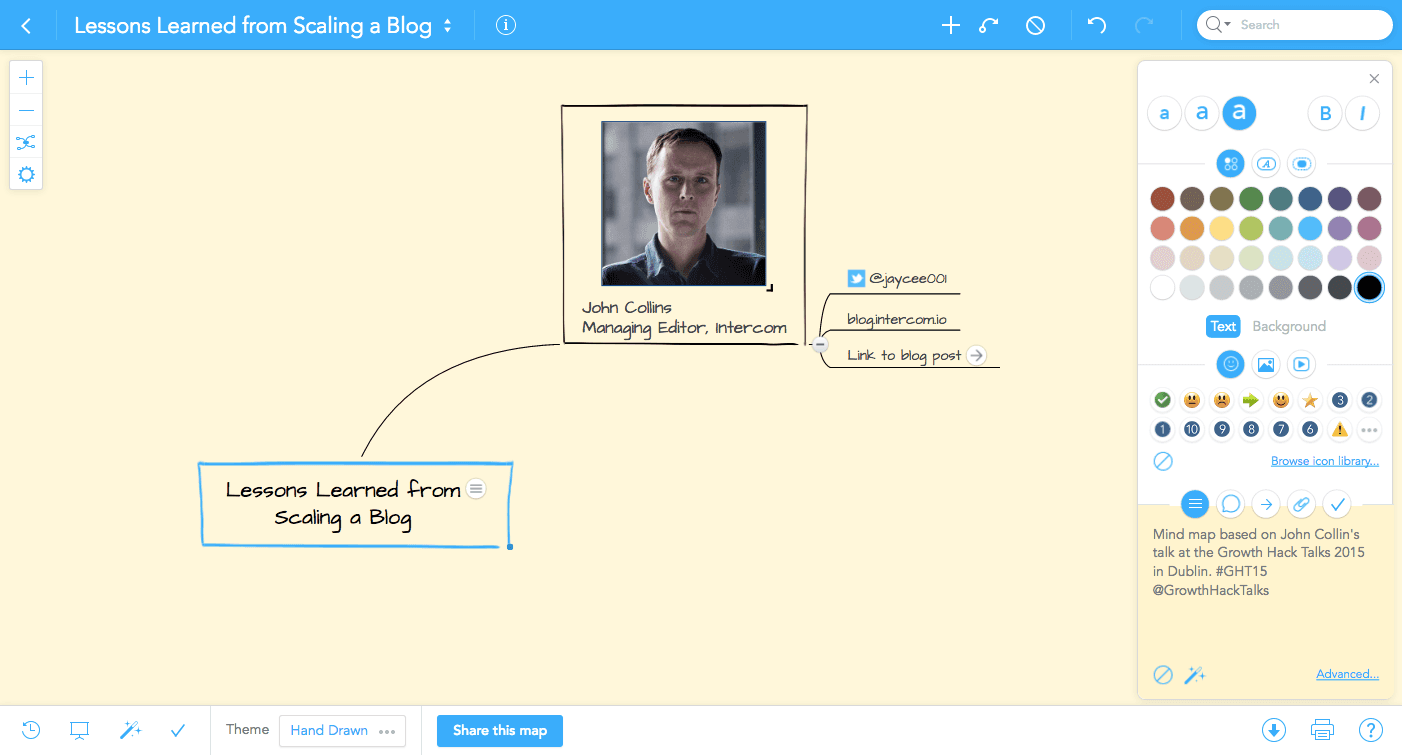Start presentation mode from the bottom bar

point(80,730)
